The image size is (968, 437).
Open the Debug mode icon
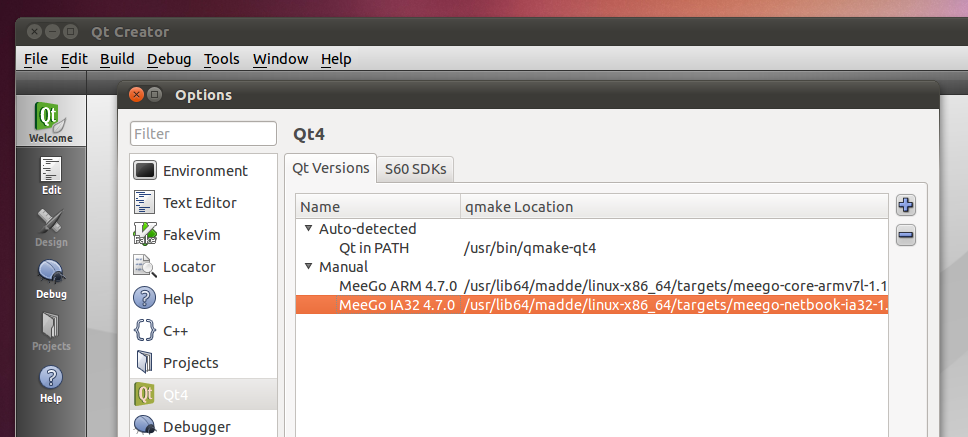point(51,279)
